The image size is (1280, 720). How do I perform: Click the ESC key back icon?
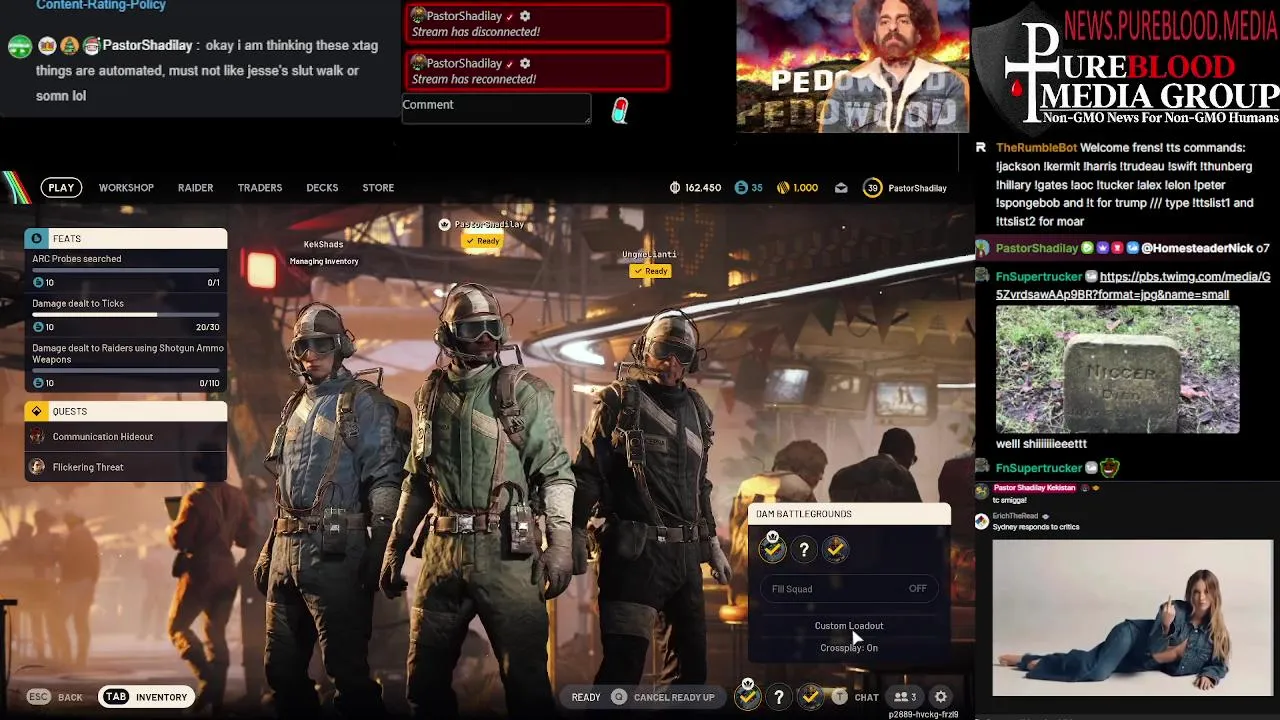point(38,697)
